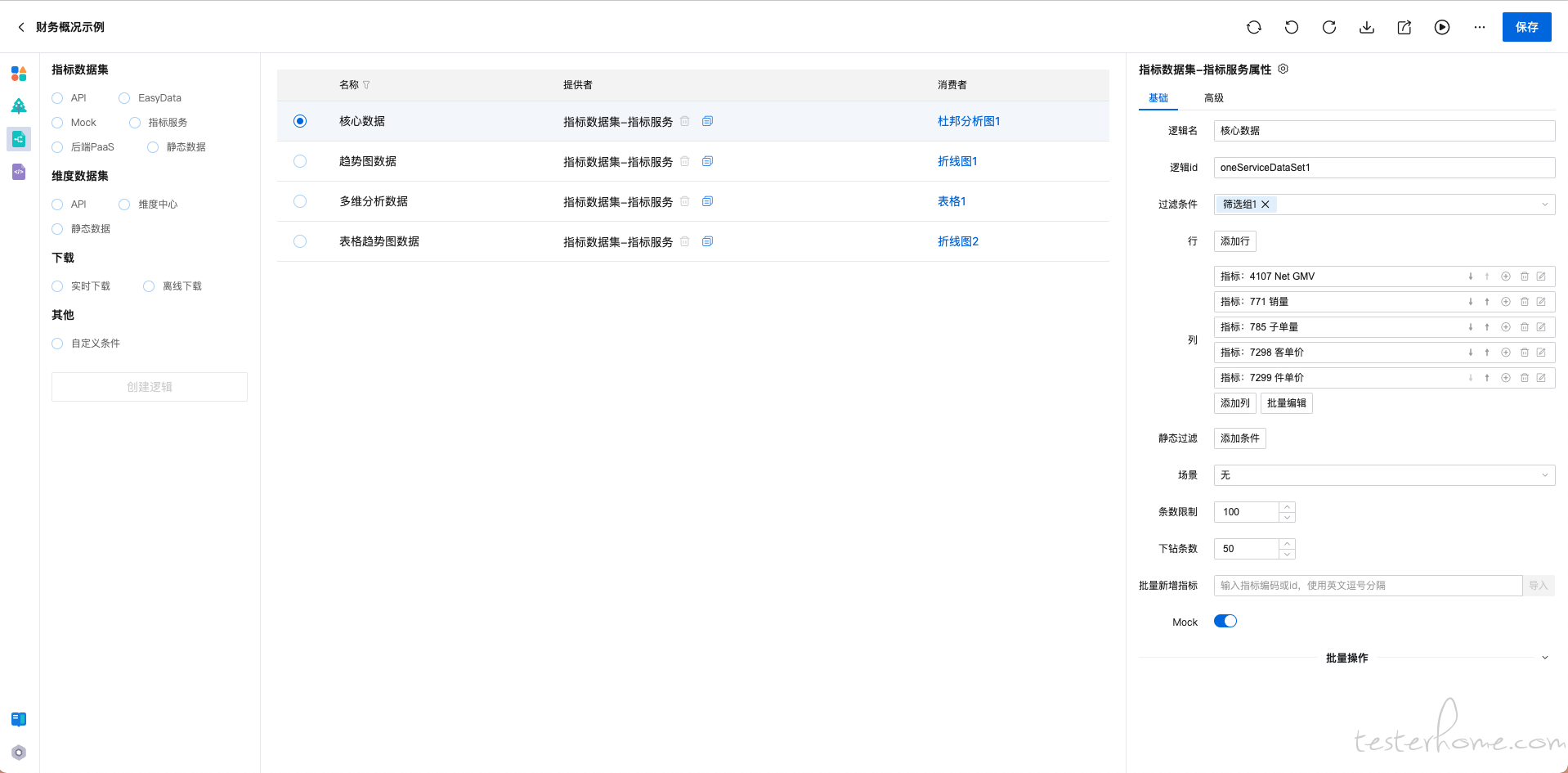
Task: Click the 添加条件 button
Action: click(x=1239, y=438)
